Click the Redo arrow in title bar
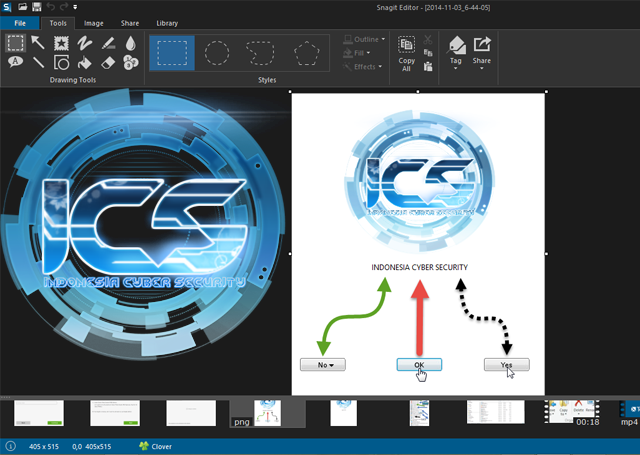The height and width of the screenshot is (455, 640). [x=64, y=7]
